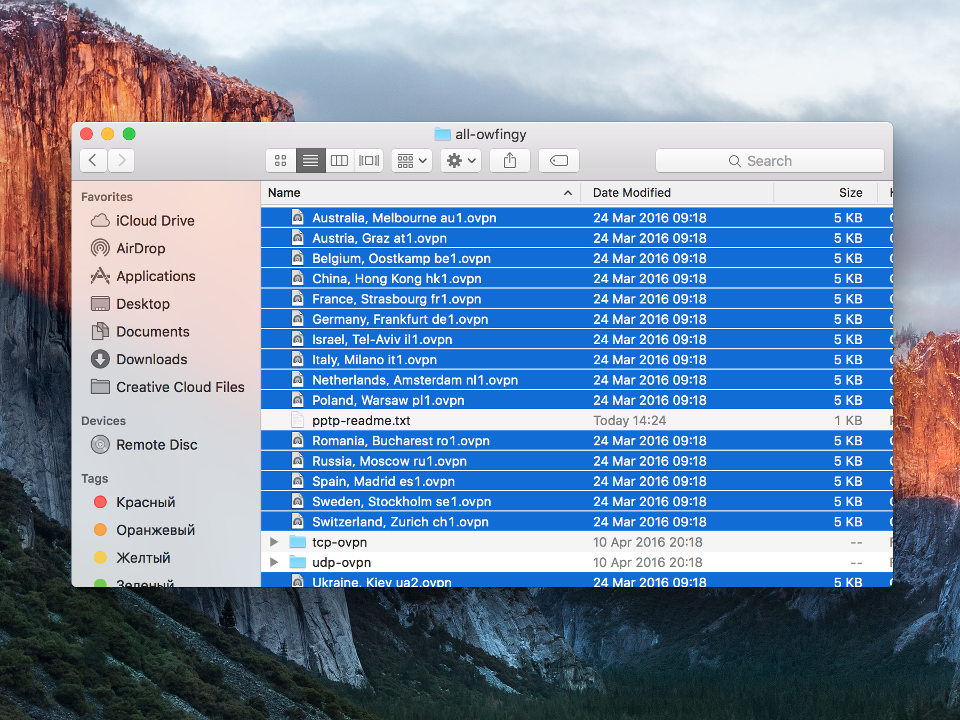The image size is (960, 720).
Task: Select the udp-ovpn folder name
Action: pos(341,562)
